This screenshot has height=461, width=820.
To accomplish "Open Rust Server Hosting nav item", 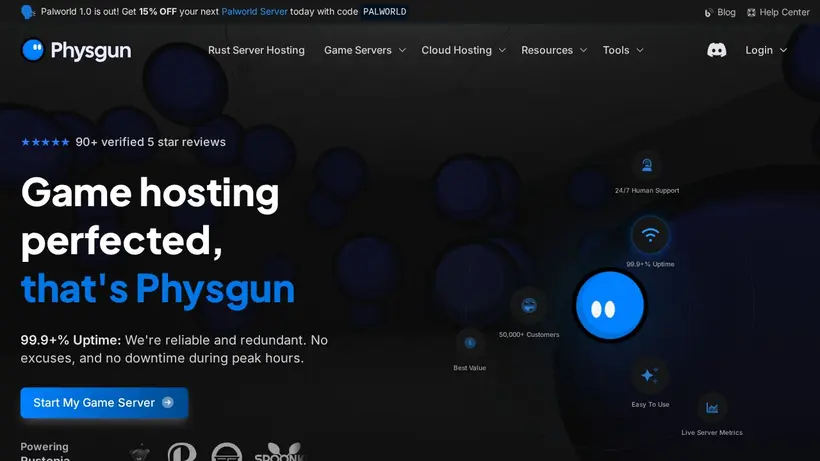I will point(256,50).
